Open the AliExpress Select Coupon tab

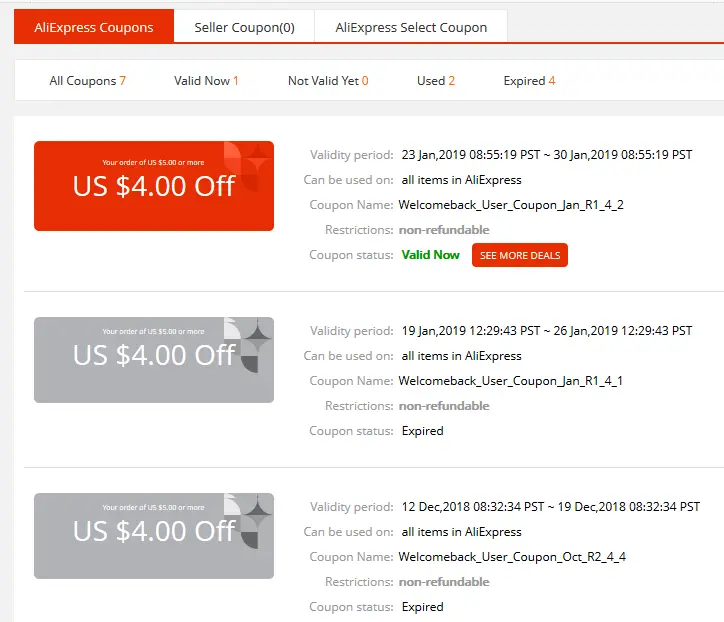click(411, 27)
